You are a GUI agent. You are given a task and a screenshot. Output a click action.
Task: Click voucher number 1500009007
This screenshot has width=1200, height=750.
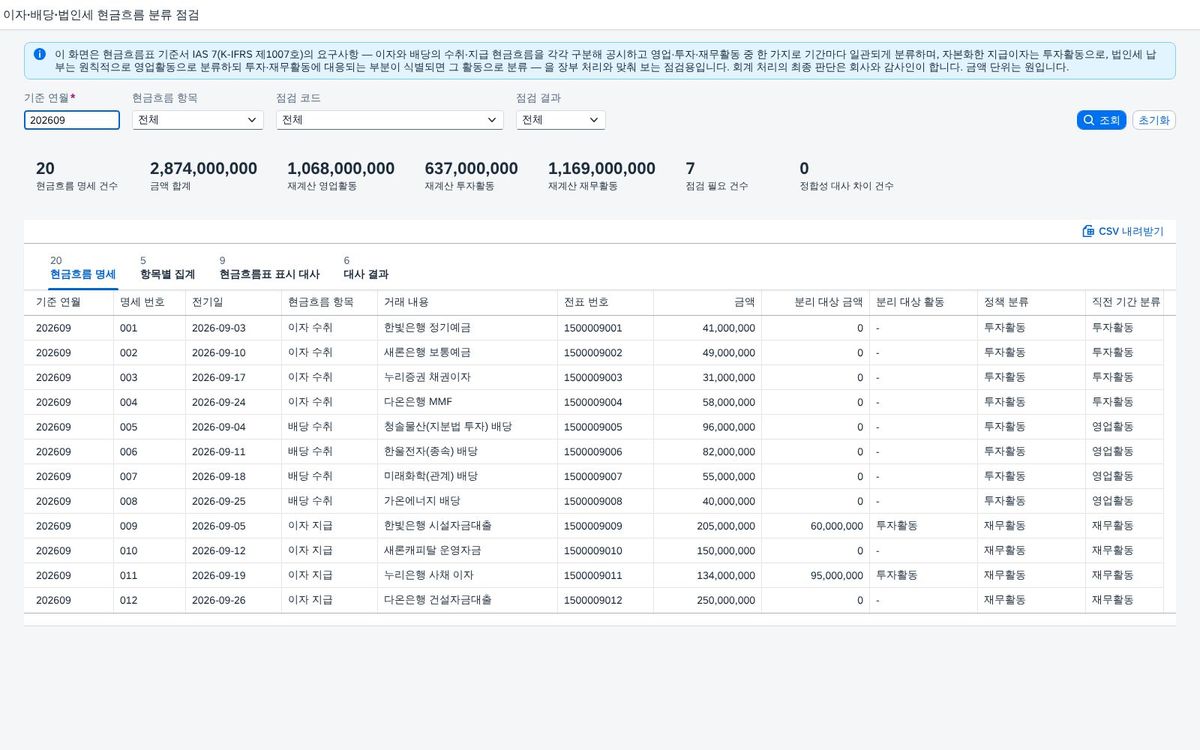[x=593, y=477]
